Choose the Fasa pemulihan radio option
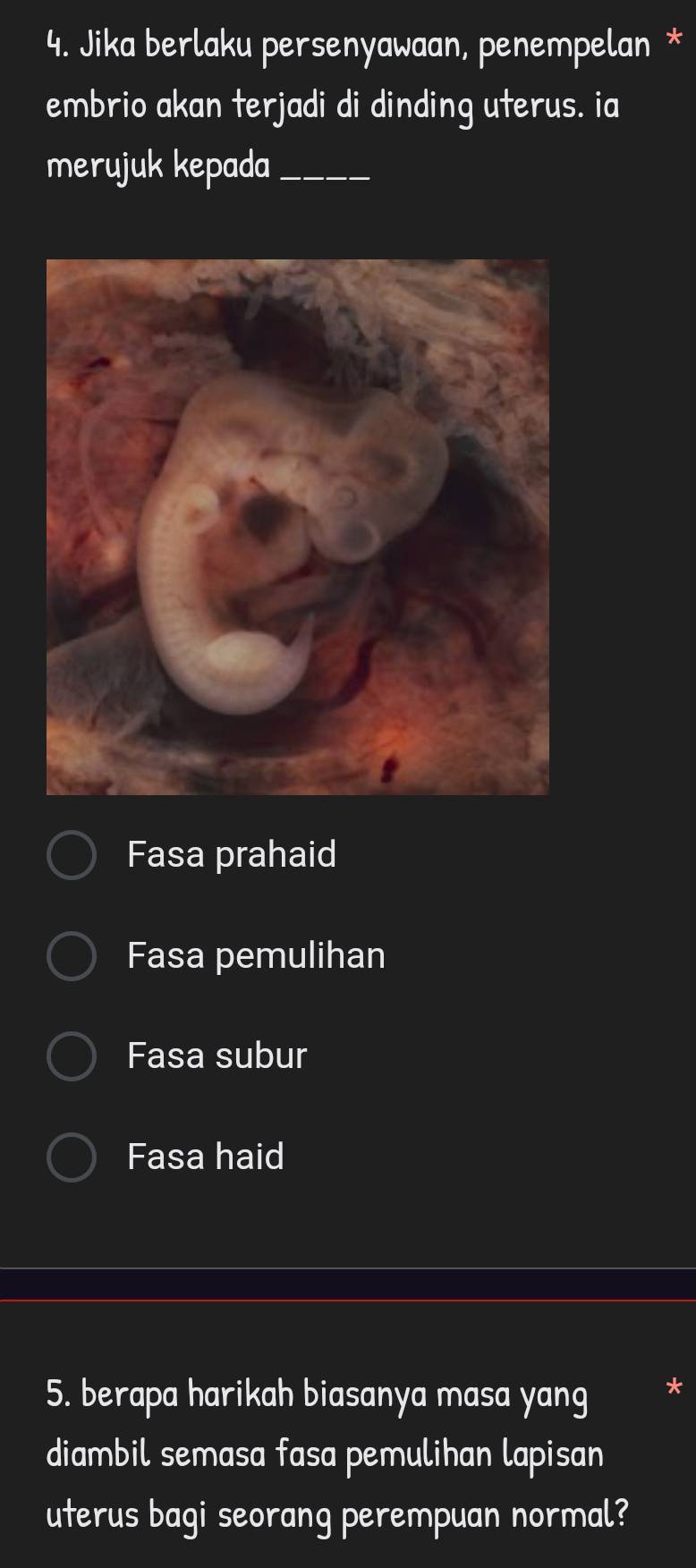Image resolution: width=696 pixels, height=1568 pixels. pyautogui.click(x=71, y=956)
